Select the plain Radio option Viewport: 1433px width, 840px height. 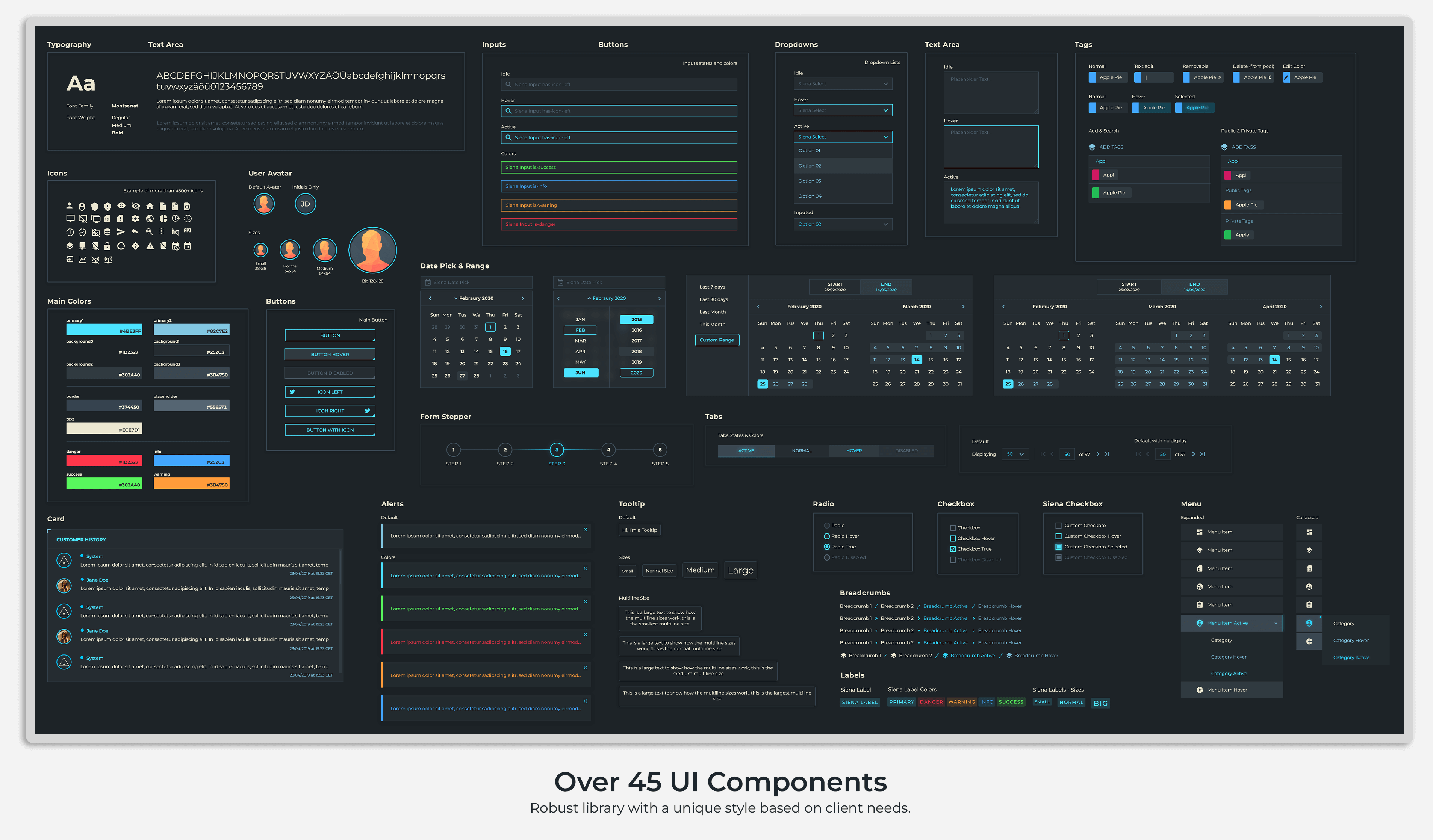point(827,526)
